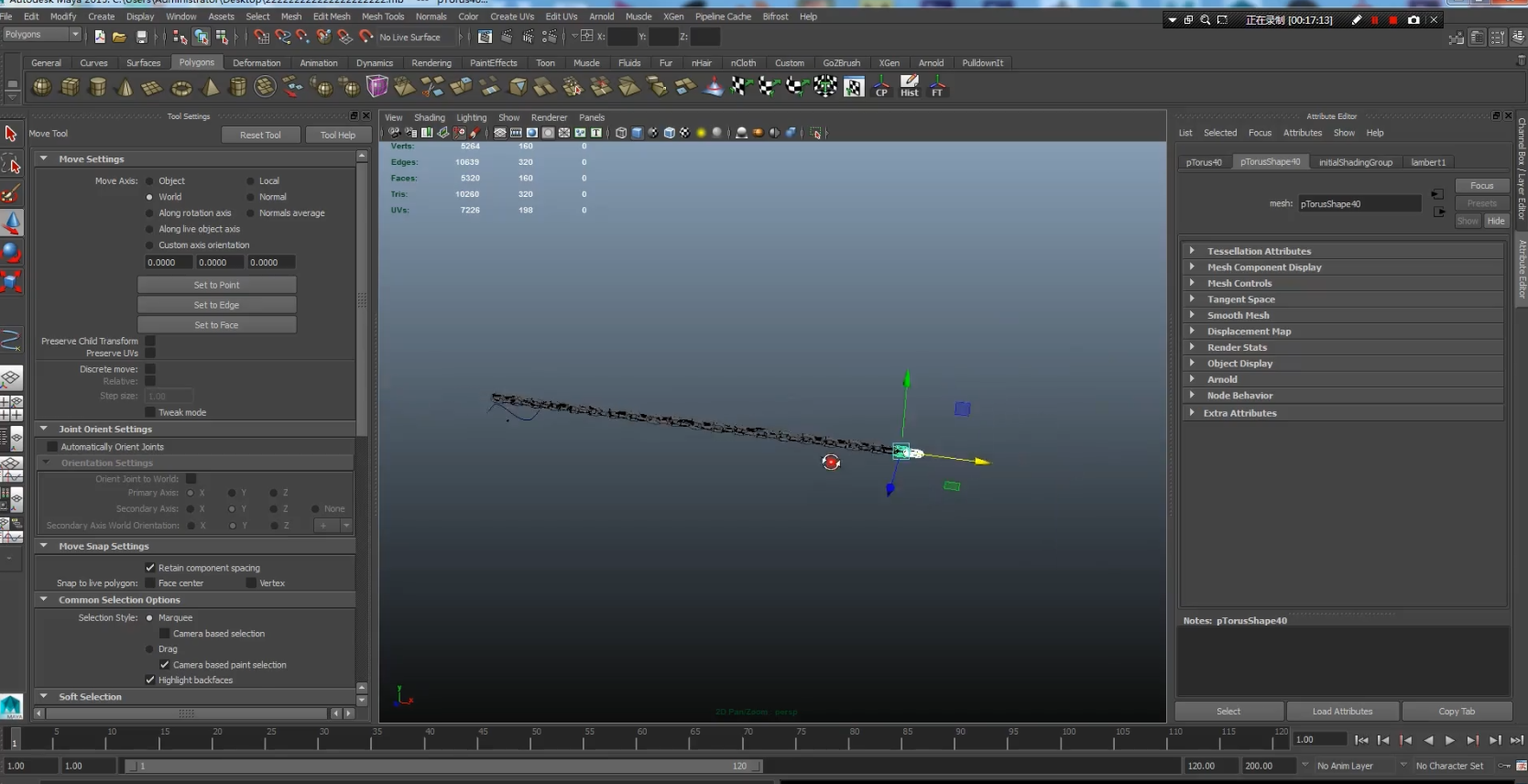This screenshot has width=1528, height=784.
Task: Activate the Rotate tool in toolbox
Action: pos(11,252)
